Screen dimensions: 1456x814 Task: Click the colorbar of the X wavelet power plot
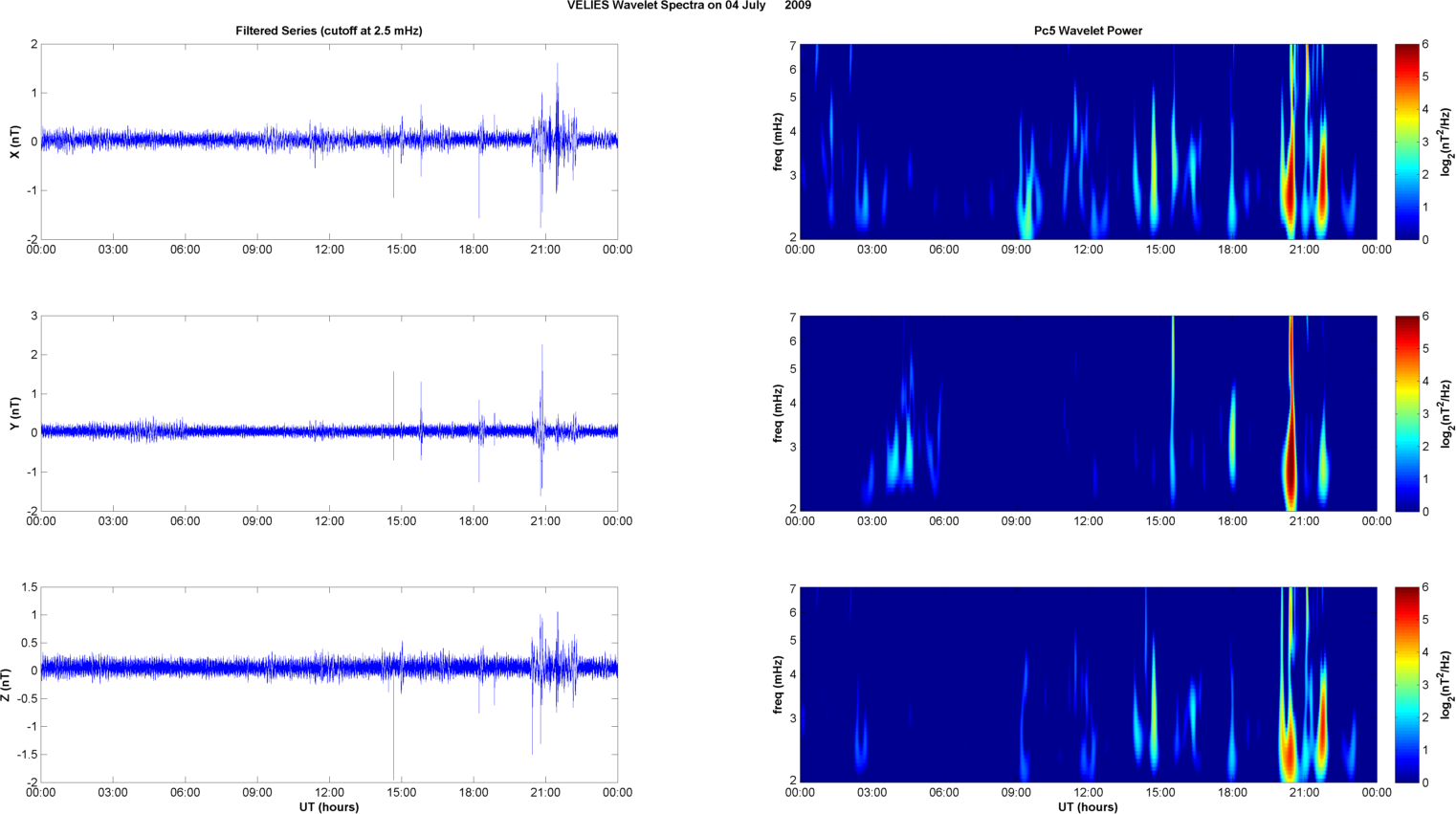(1406, 142)
